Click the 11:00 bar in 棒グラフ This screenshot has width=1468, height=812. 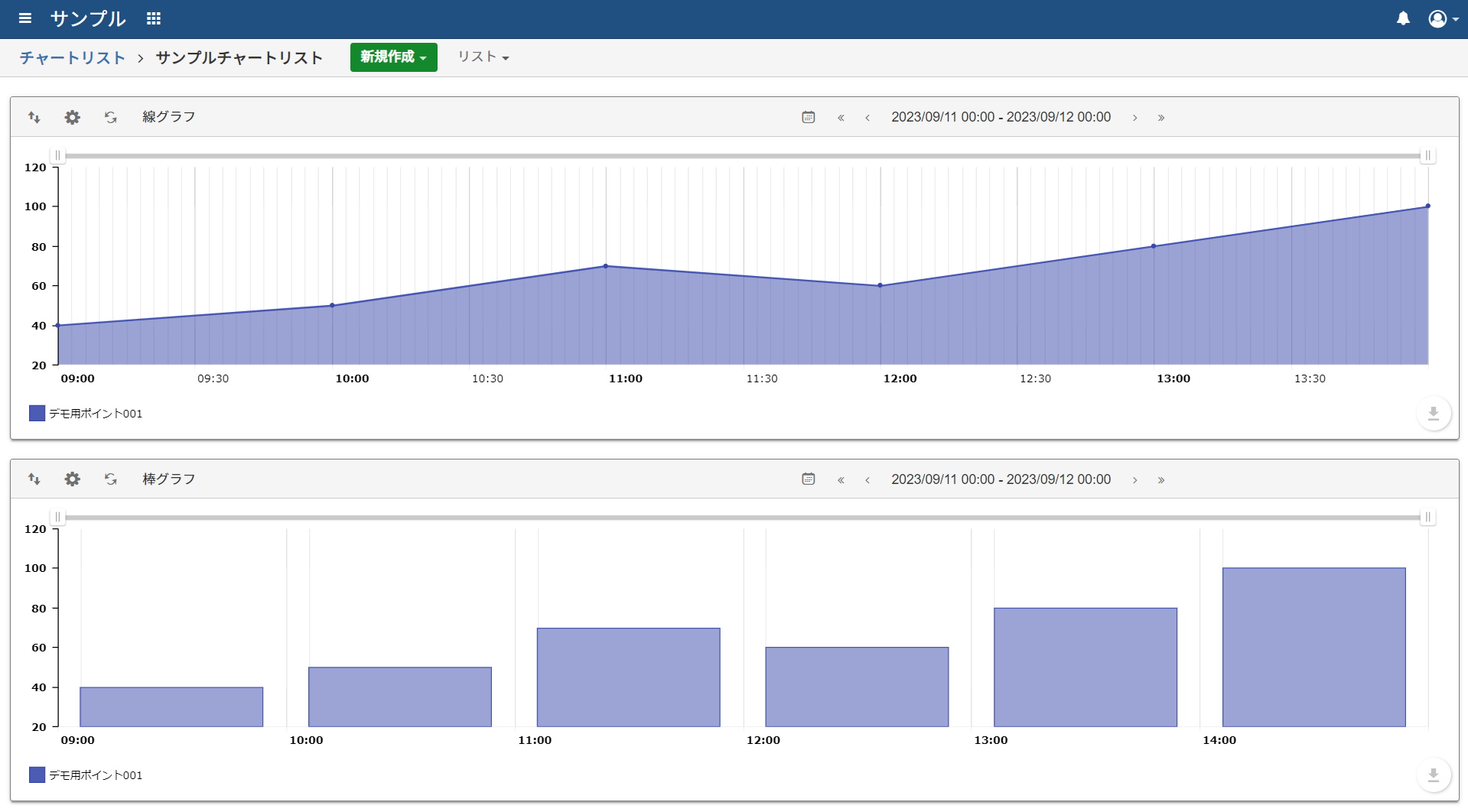[x=629, y=677]
